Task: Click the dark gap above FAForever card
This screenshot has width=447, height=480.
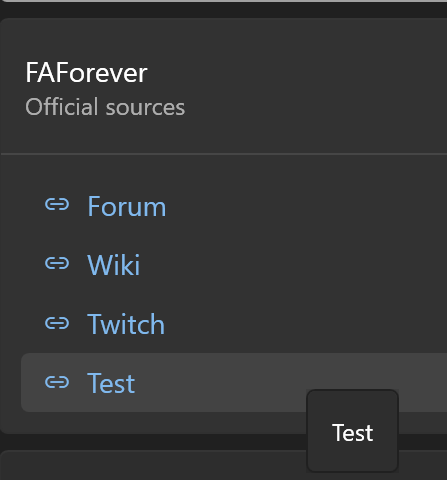Action: [223, 10]
